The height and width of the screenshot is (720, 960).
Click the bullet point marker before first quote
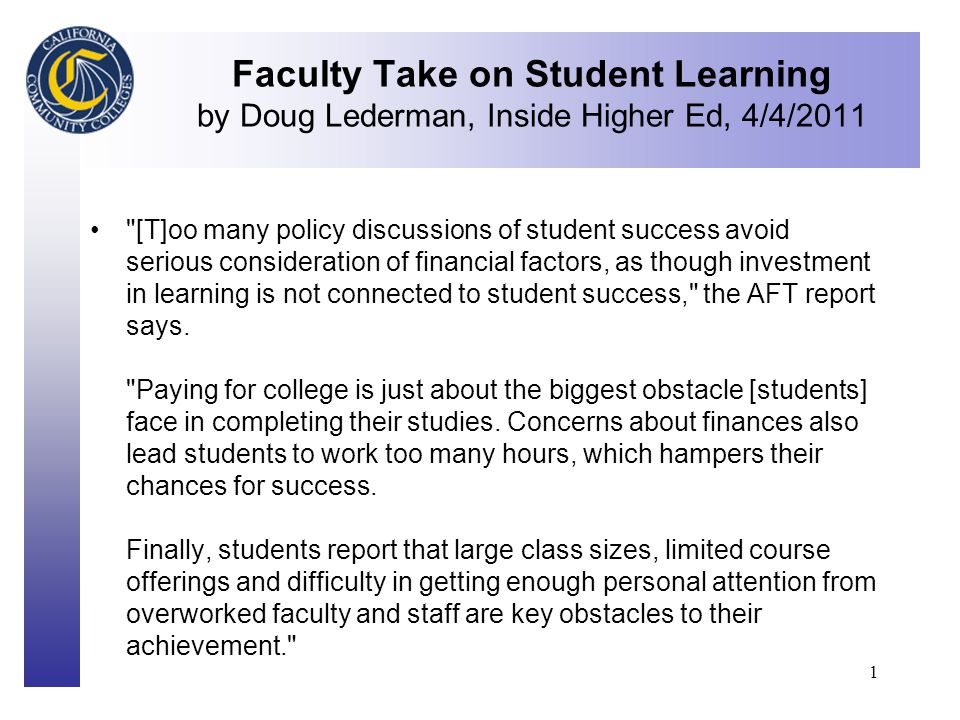pos(94,231)
